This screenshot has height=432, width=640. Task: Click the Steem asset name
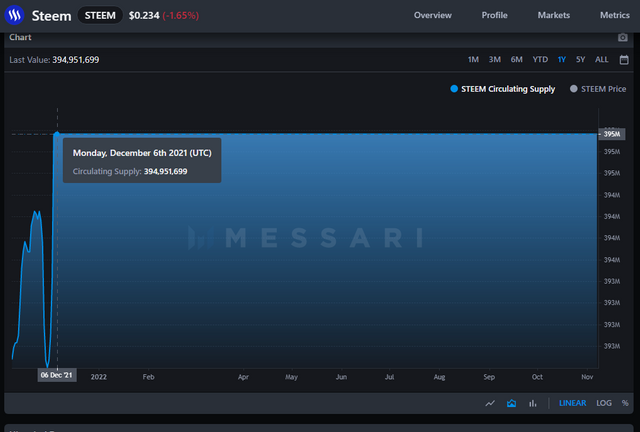click(x=51, y=16)
